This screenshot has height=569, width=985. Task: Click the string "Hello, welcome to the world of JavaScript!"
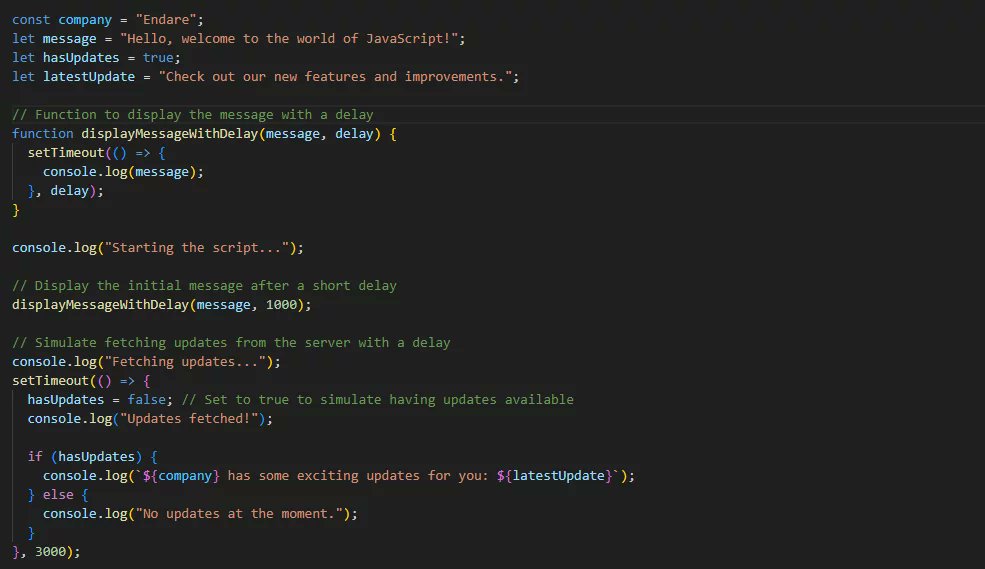click(x=289, y=38)
